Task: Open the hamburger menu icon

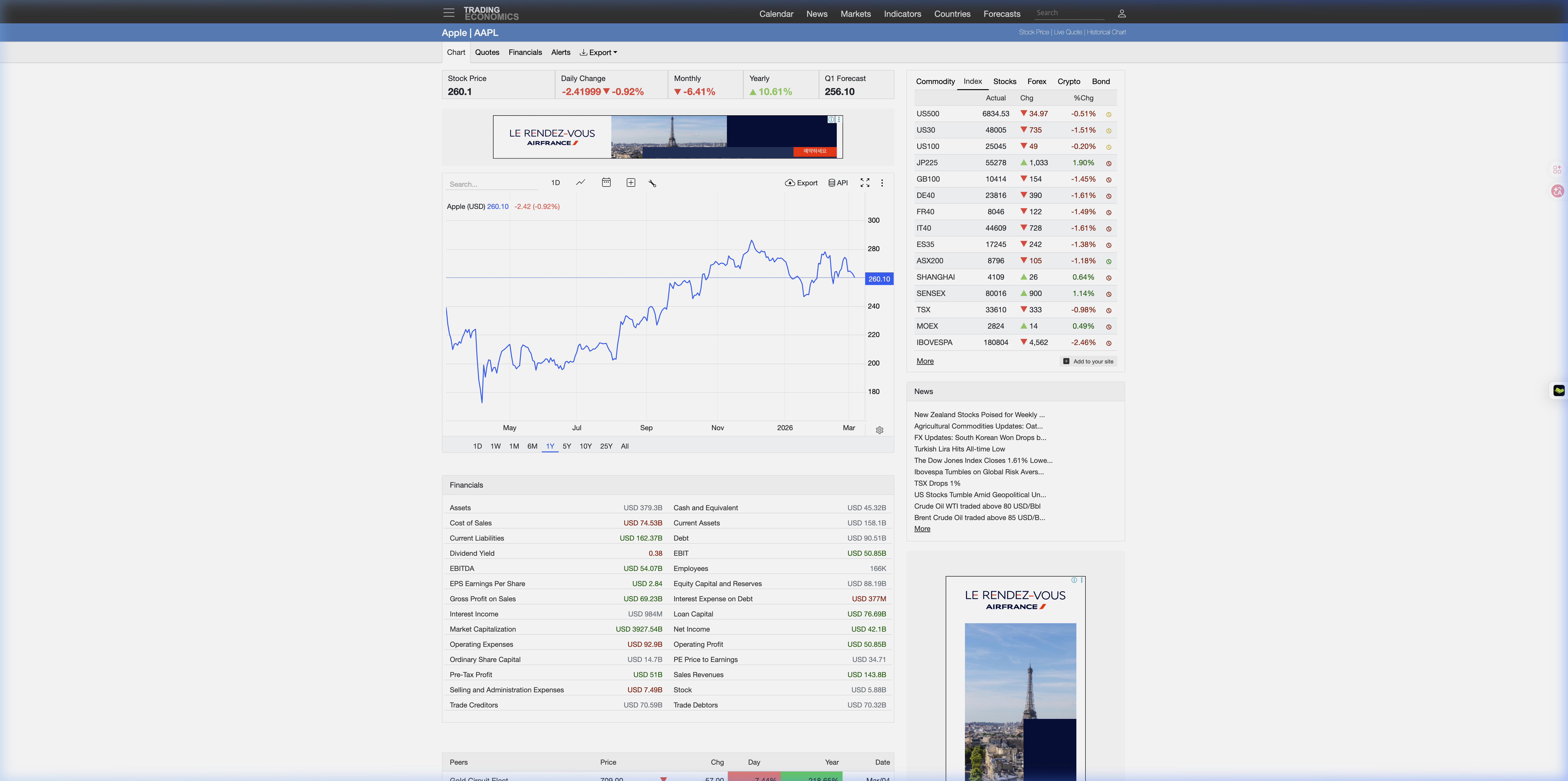Action: tap(449, 13)
